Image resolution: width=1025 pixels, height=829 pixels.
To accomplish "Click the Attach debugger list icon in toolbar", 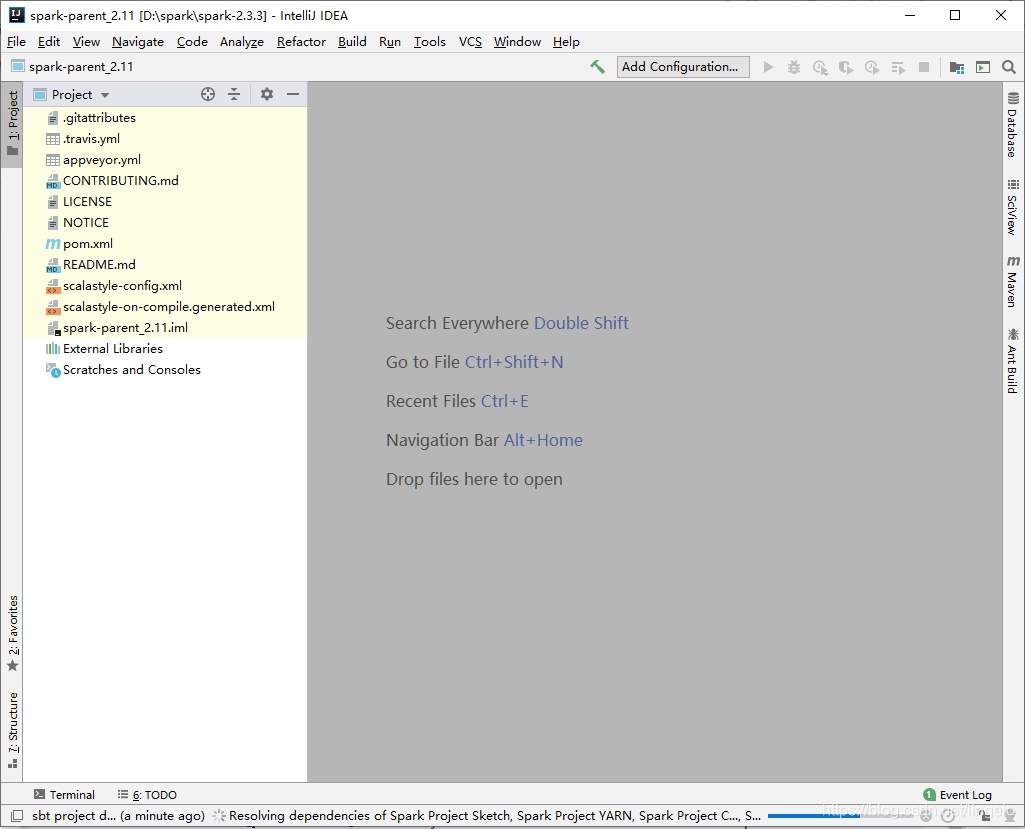I will (x=898, y=67).
